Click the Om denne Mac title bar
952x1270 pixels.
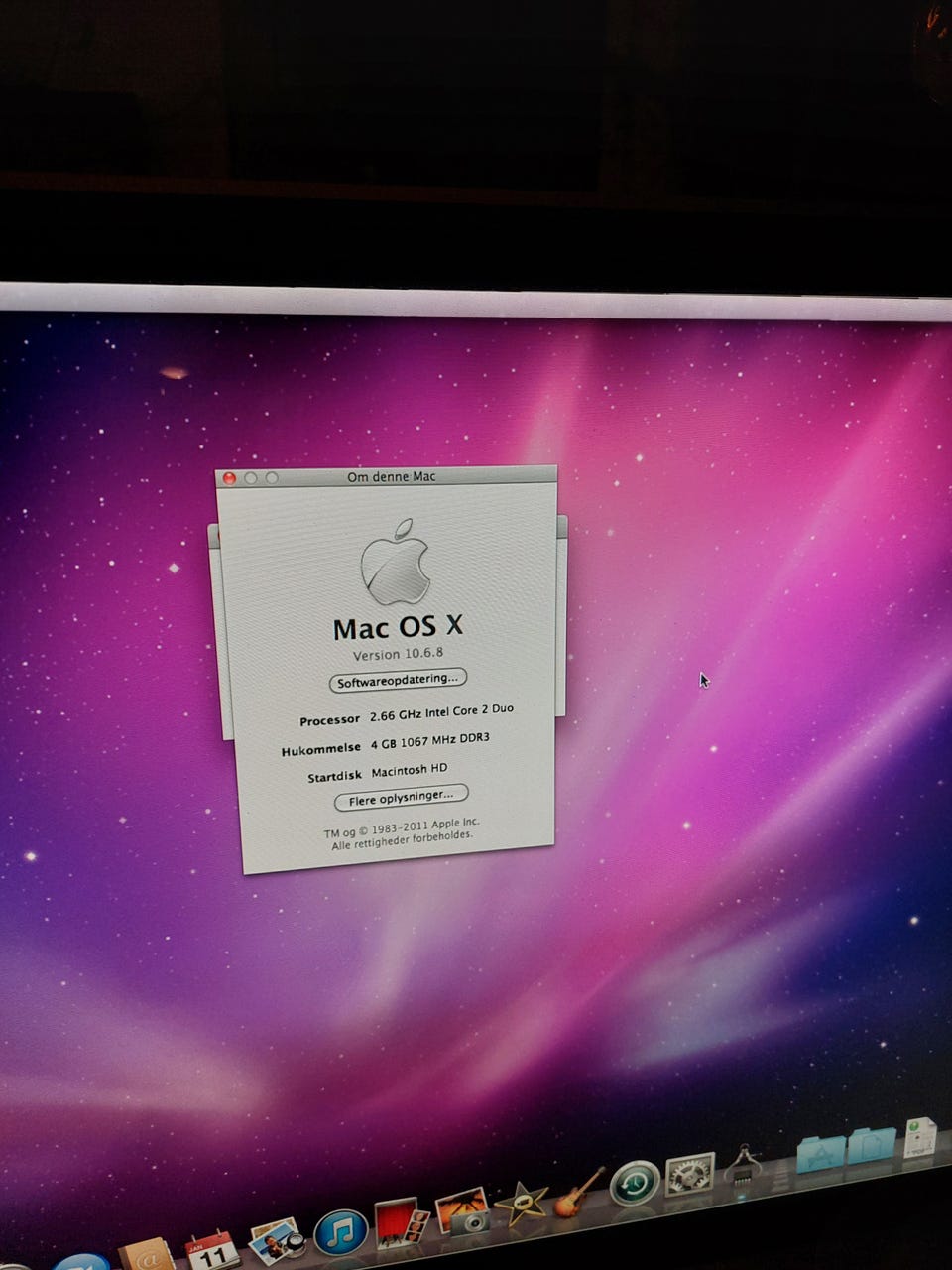(x=386, y=476)
